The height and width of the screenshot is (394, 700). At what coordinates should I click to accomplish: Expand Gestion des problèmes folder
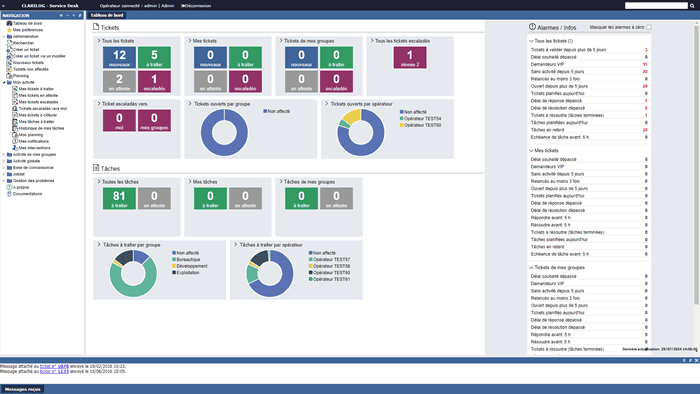(4, 181)
